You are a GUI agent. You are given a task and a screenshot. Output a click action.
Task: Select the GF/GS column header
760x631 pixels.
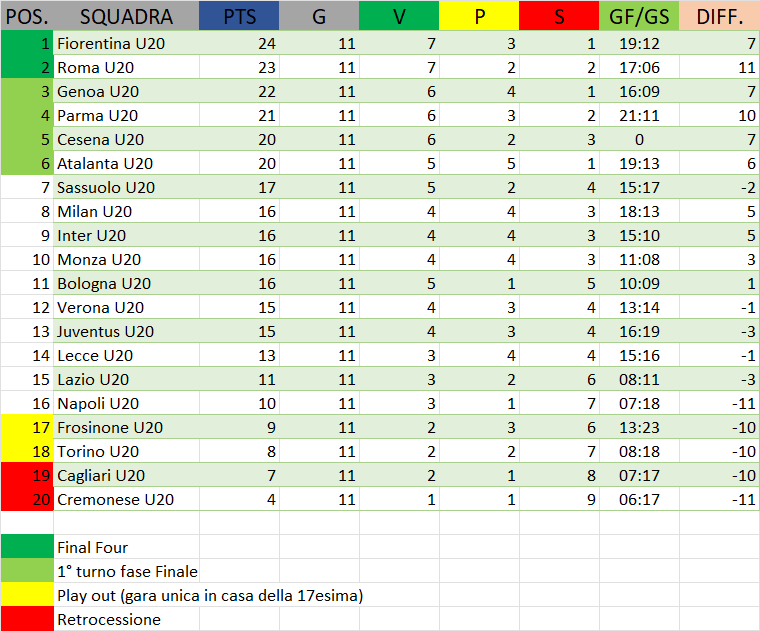click(639, 17)
